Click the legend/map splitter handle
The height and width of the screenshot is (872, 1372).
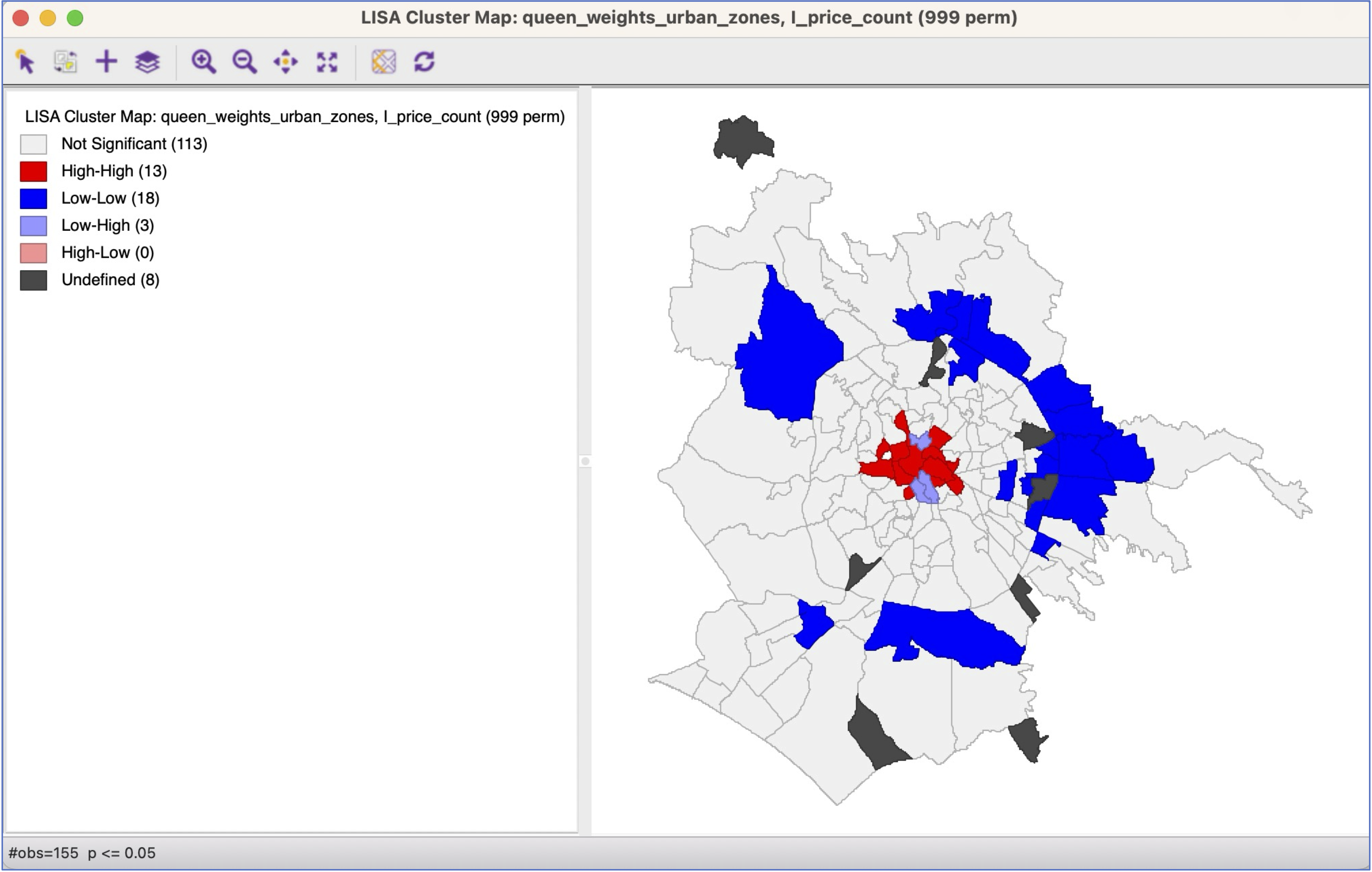click(x=585, y=461)
